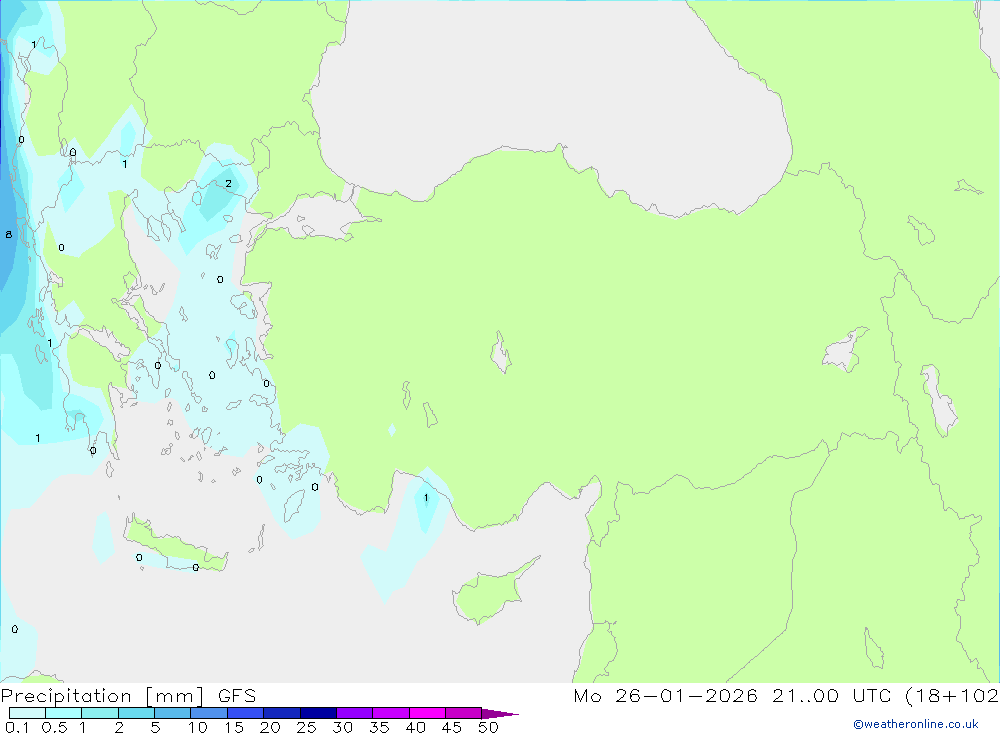This screenshot has width=1000, height=733.
Task: Click the 'UTC' label in the caption
Action: (872, 695)
